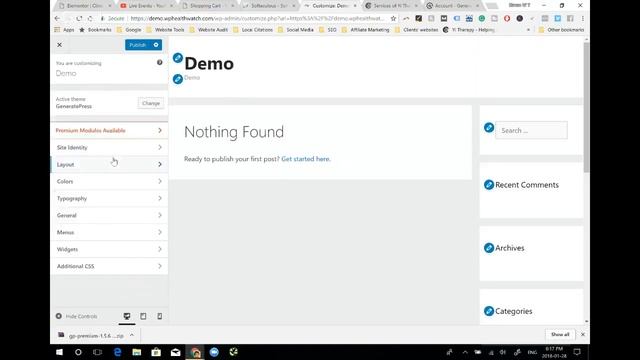This screenshot has height=360, width=640.
Task: Open the Affiliate Marketing bookmarks folder
Action: (366, 30)
